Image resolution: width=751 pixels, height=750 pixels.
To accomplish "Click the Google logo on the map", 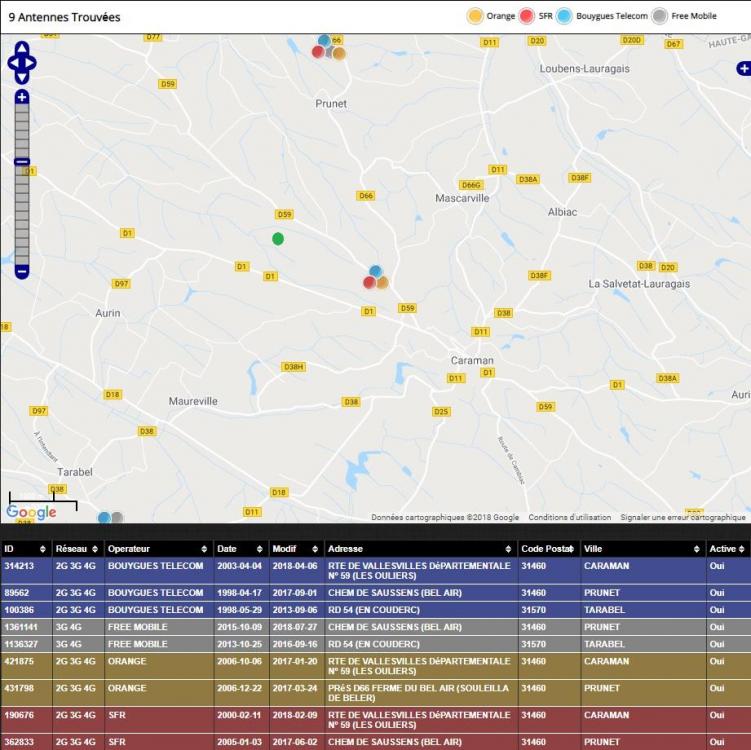I will click(31, 512).
